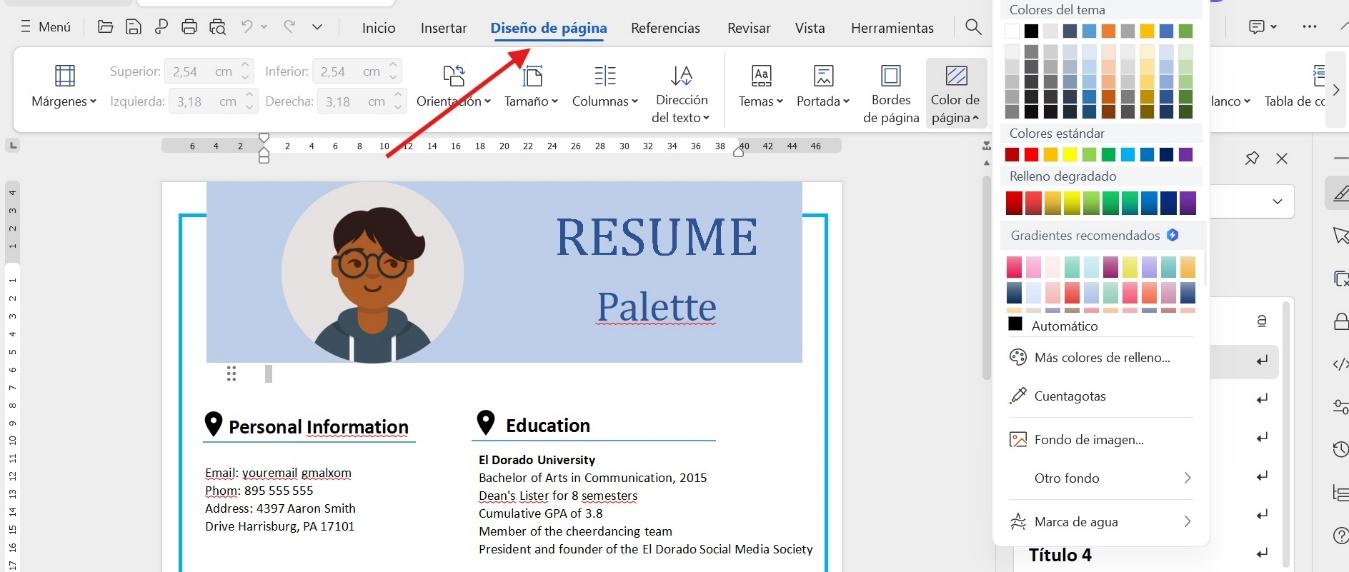Click the Dirección del texto icon
The width and height of the screenshot is (1349, 572).
click(x=681, y=76)
